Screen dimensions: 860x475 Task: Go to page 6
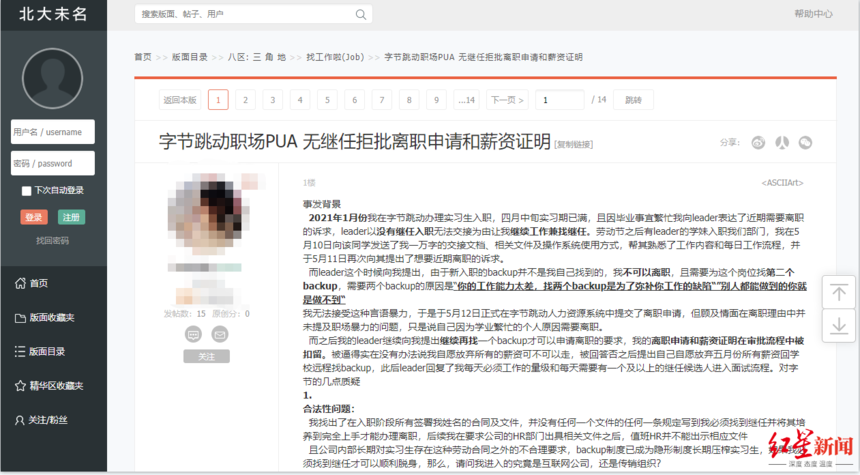pos(354,100)
